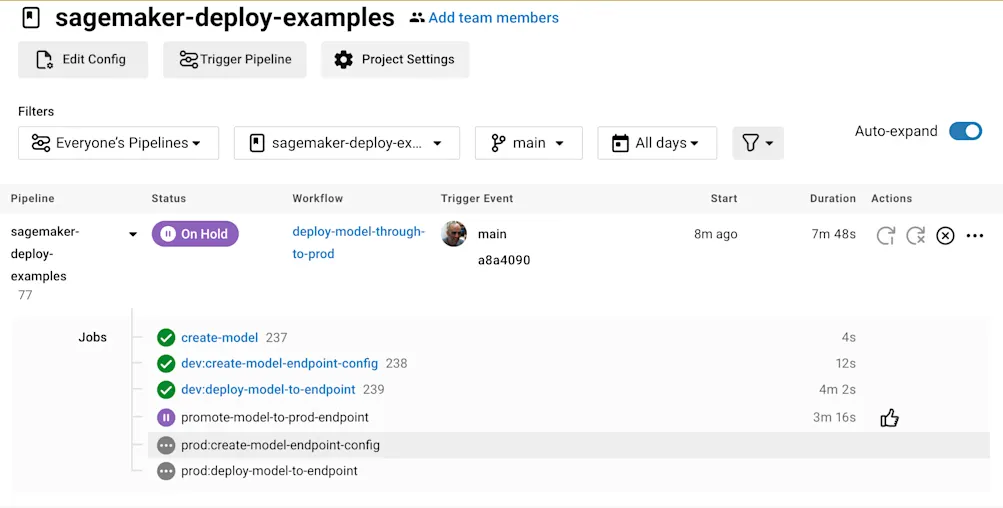Click pending icon for prod:create-model-endpoint-config

[x=166, y=445]
